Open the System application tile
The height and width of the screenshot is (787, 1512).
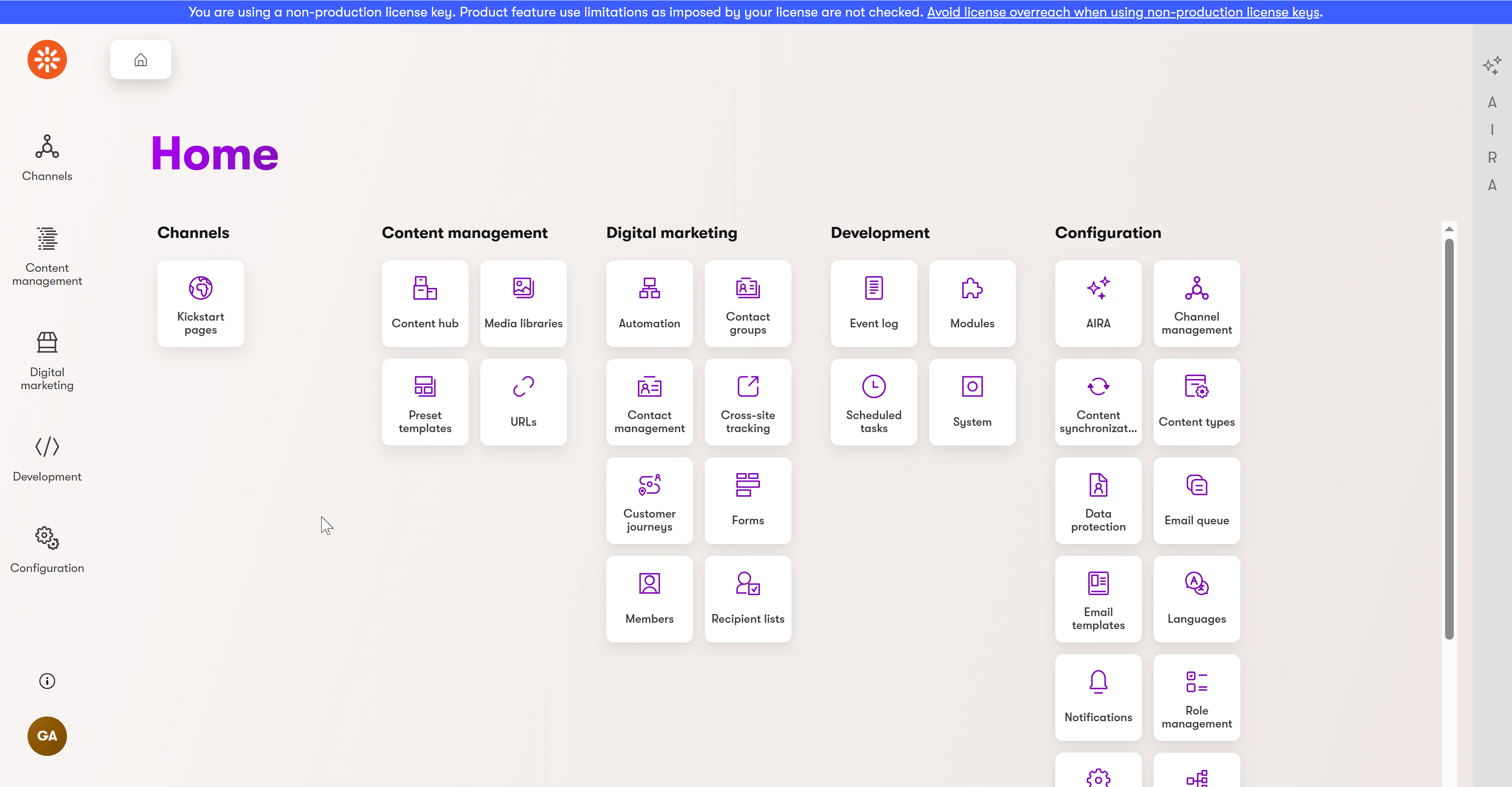(x=972, y=402)
